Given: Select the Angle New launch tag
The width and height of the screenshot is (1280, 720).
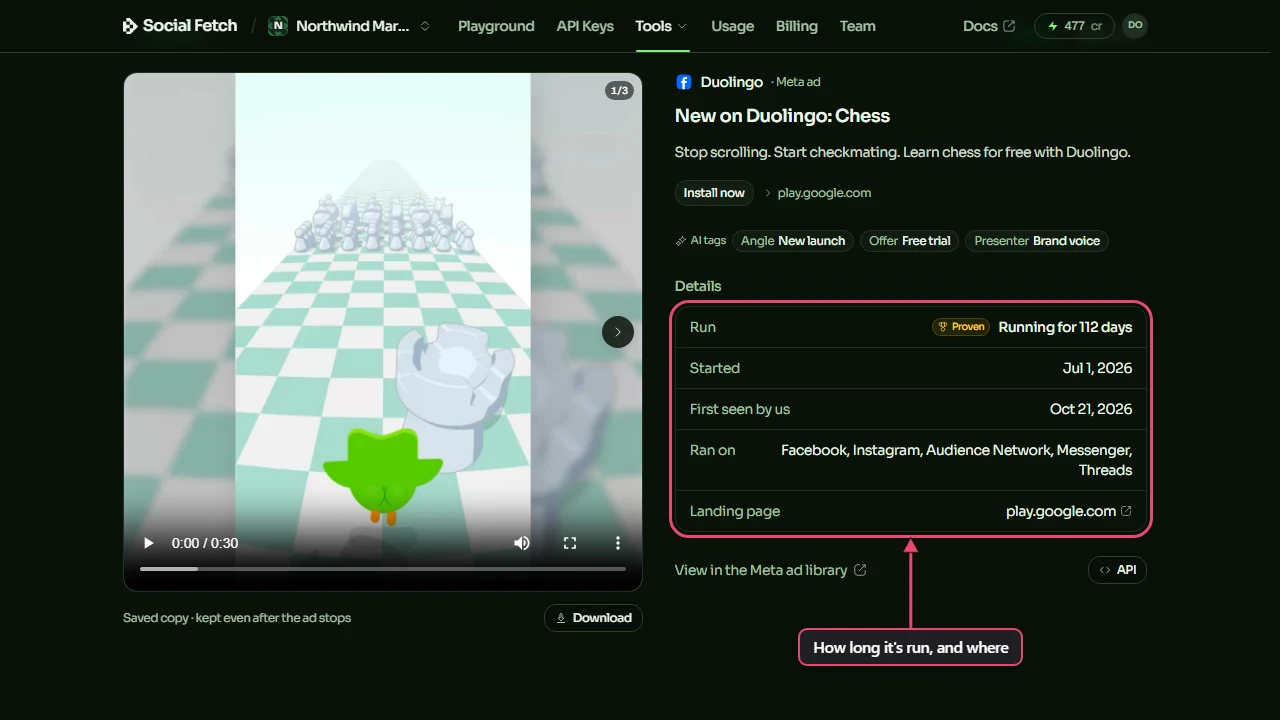Looking at the screenshot, I should click(793, 241).
